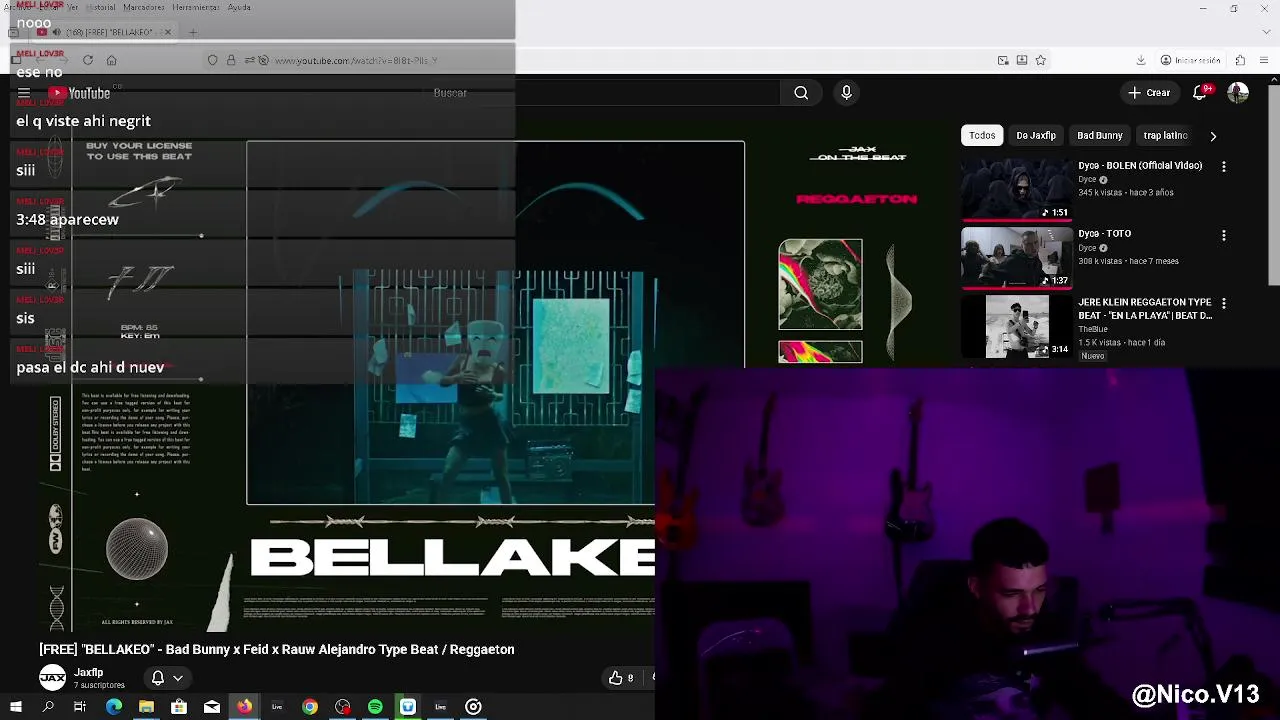This screenshot has width=1280, height=720.
Task: Open Firefox Herramientas menu
Action: [196, 7]
